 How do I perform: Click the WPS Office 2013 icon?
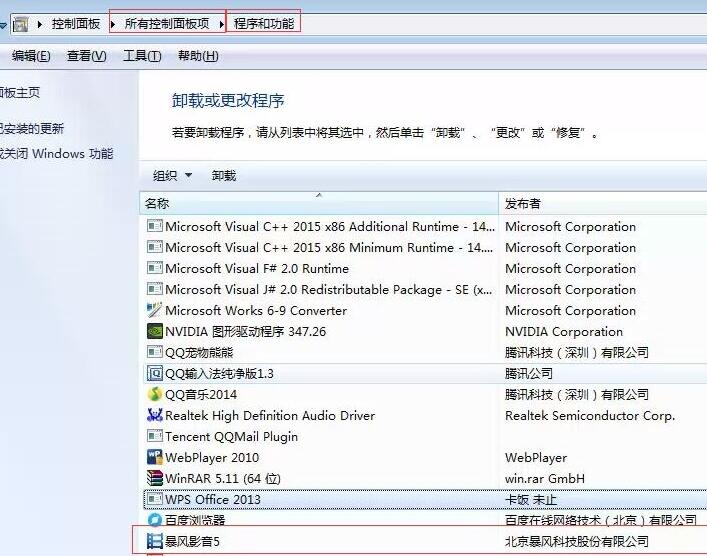(x=155, y=499)
